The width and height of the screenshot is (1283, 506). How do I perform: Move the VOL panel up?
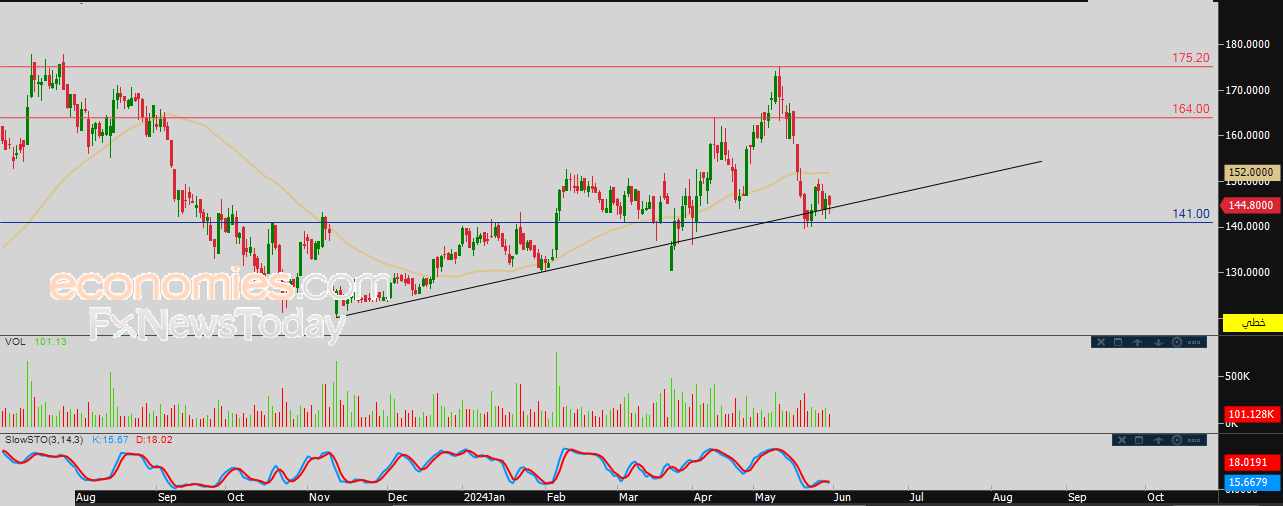(1138, 342)
